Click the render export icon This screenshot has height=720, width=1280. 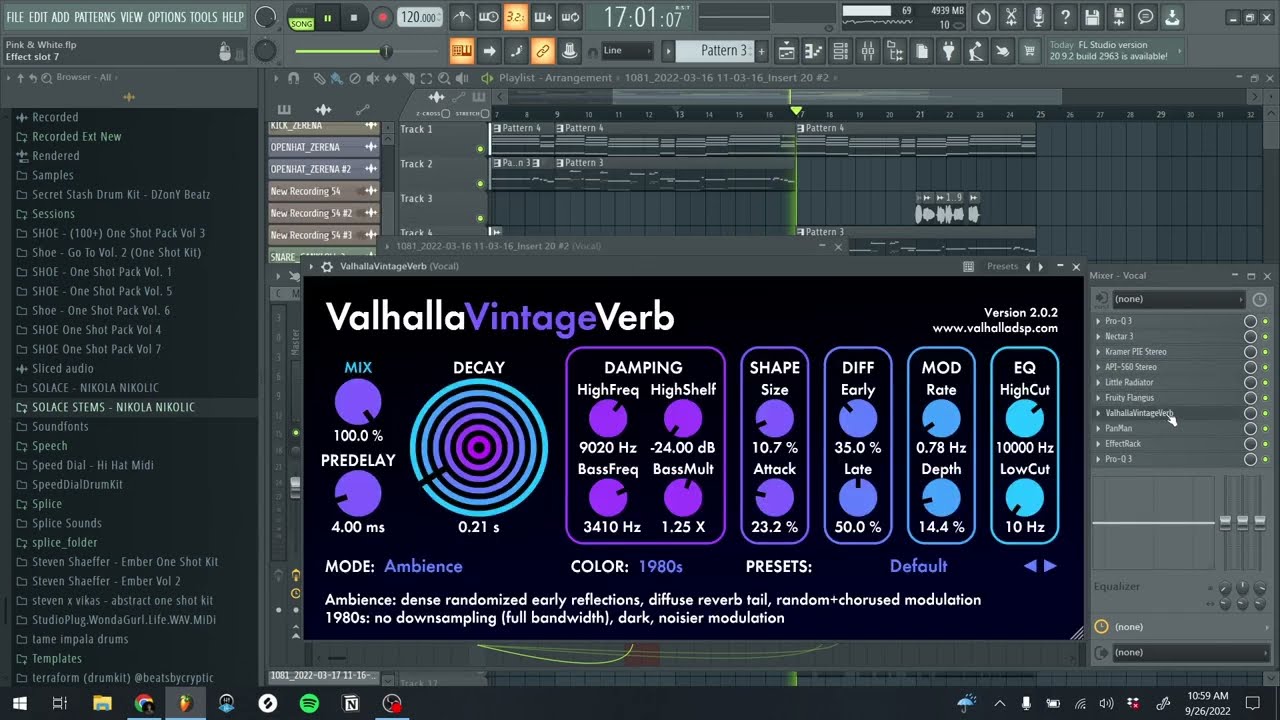pos(1119,17)
